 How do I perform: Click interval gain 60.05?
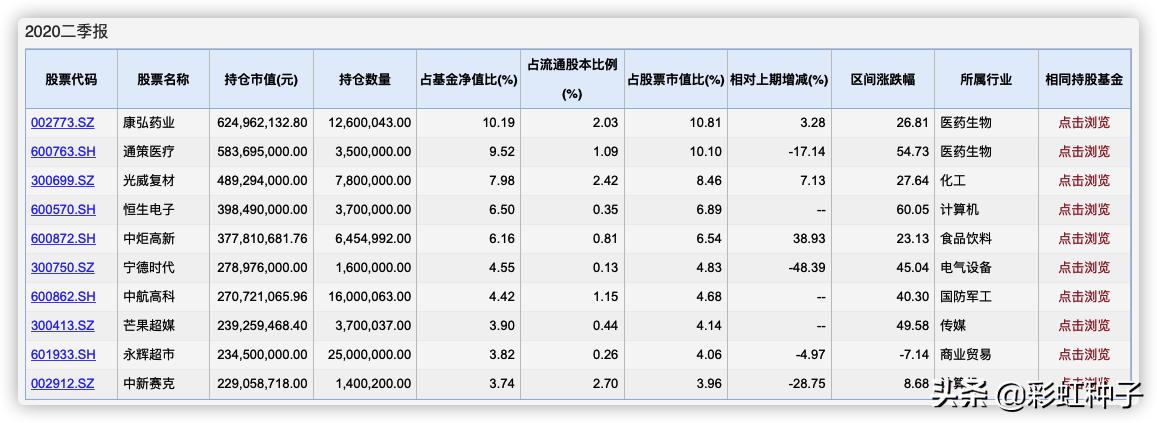[x=913, y=210]
